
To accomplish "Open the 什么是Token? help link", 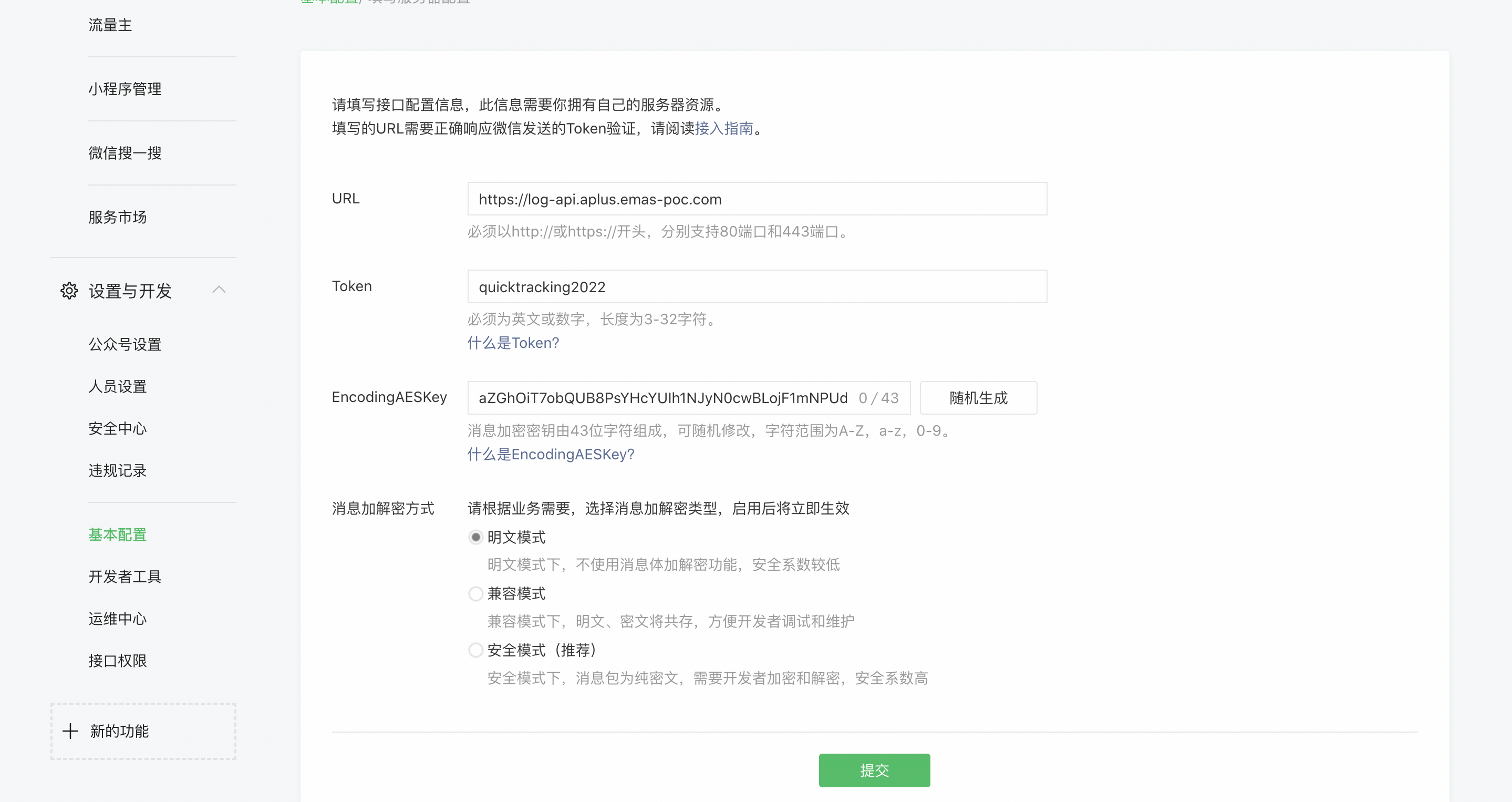I will [x=513, y=343].
